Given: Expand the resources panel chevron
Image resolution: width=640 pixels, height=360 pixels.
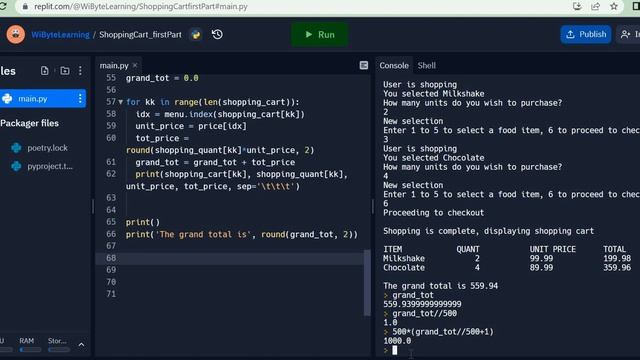Looking at the screenshot, I should (81, 345).
